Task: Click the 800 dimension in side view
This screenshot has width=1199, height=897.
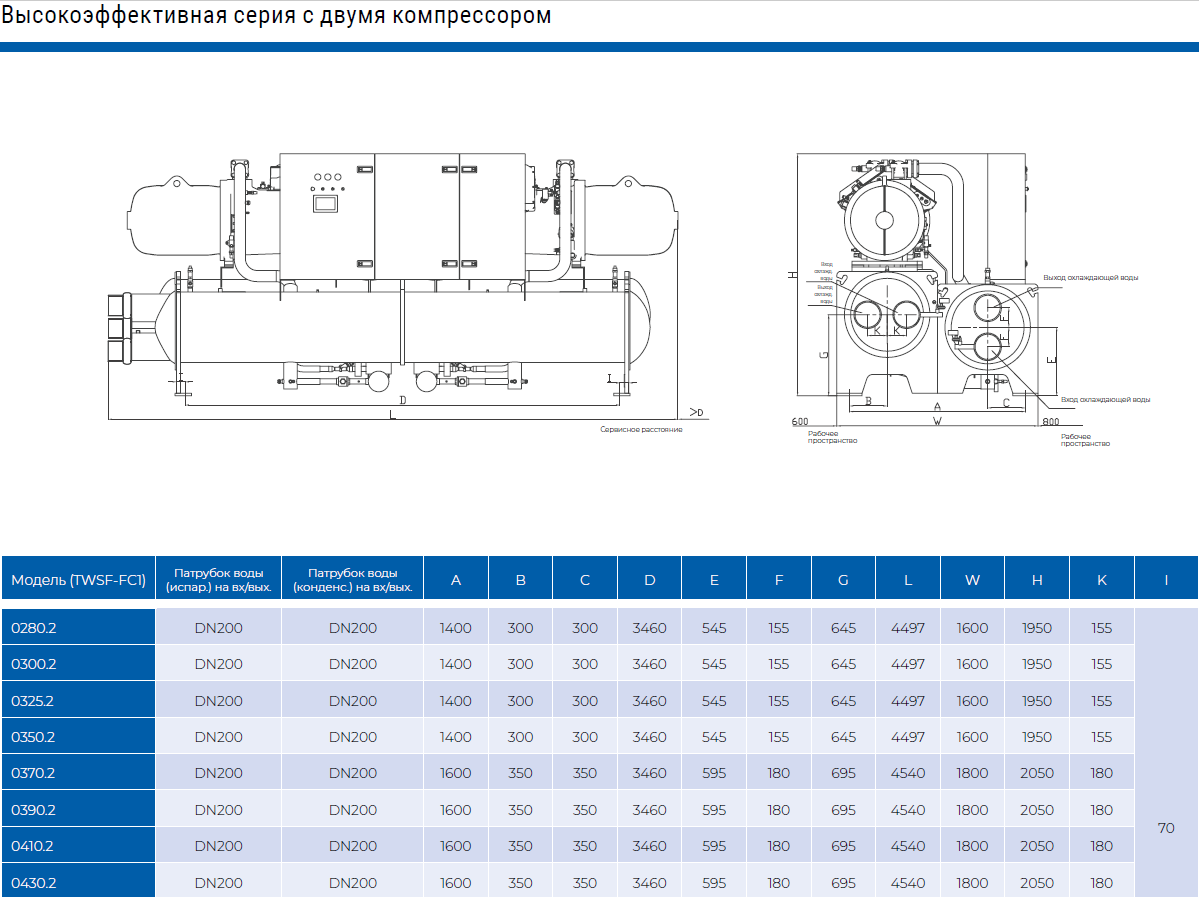Action: tap(1050, 422)
